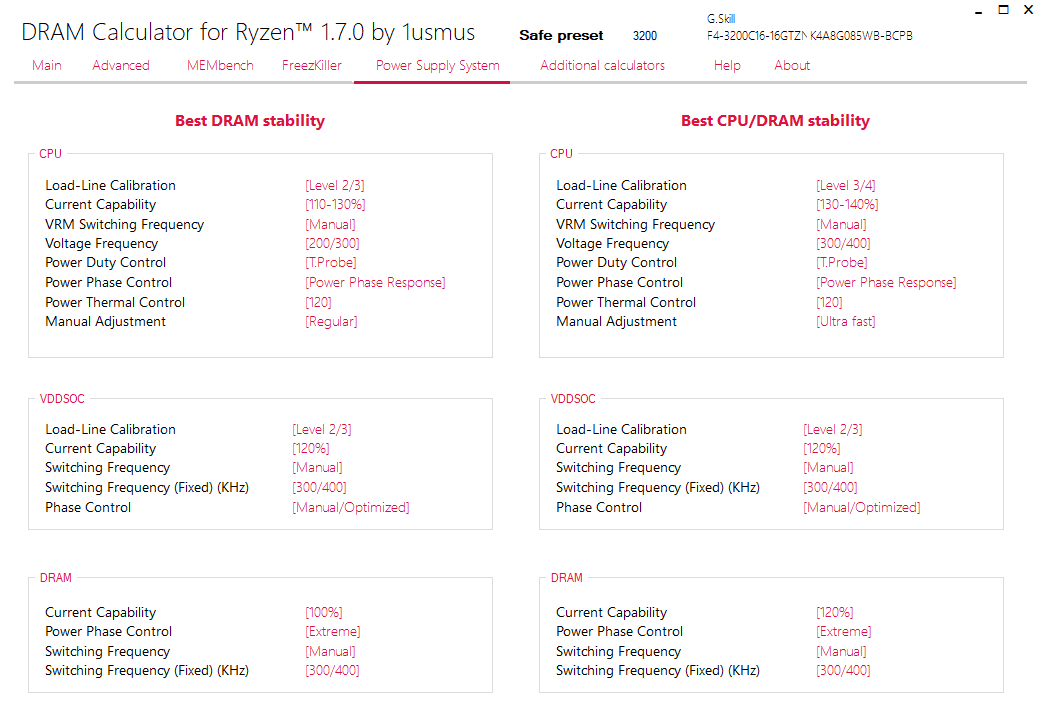
Task: Maximize the DRAM Calculator window
Action: pos(1002,10)
